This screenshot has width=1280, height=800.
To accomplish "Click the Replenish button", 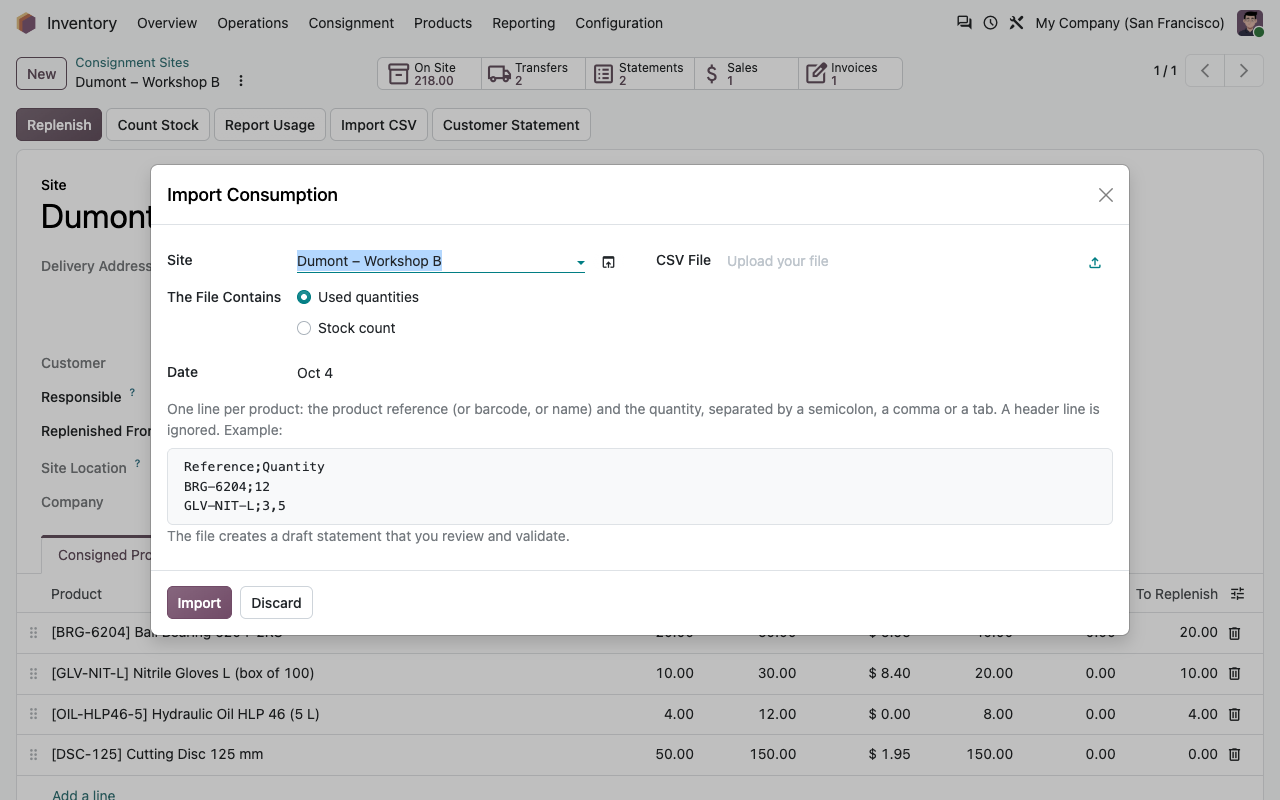I will [59, 125].
